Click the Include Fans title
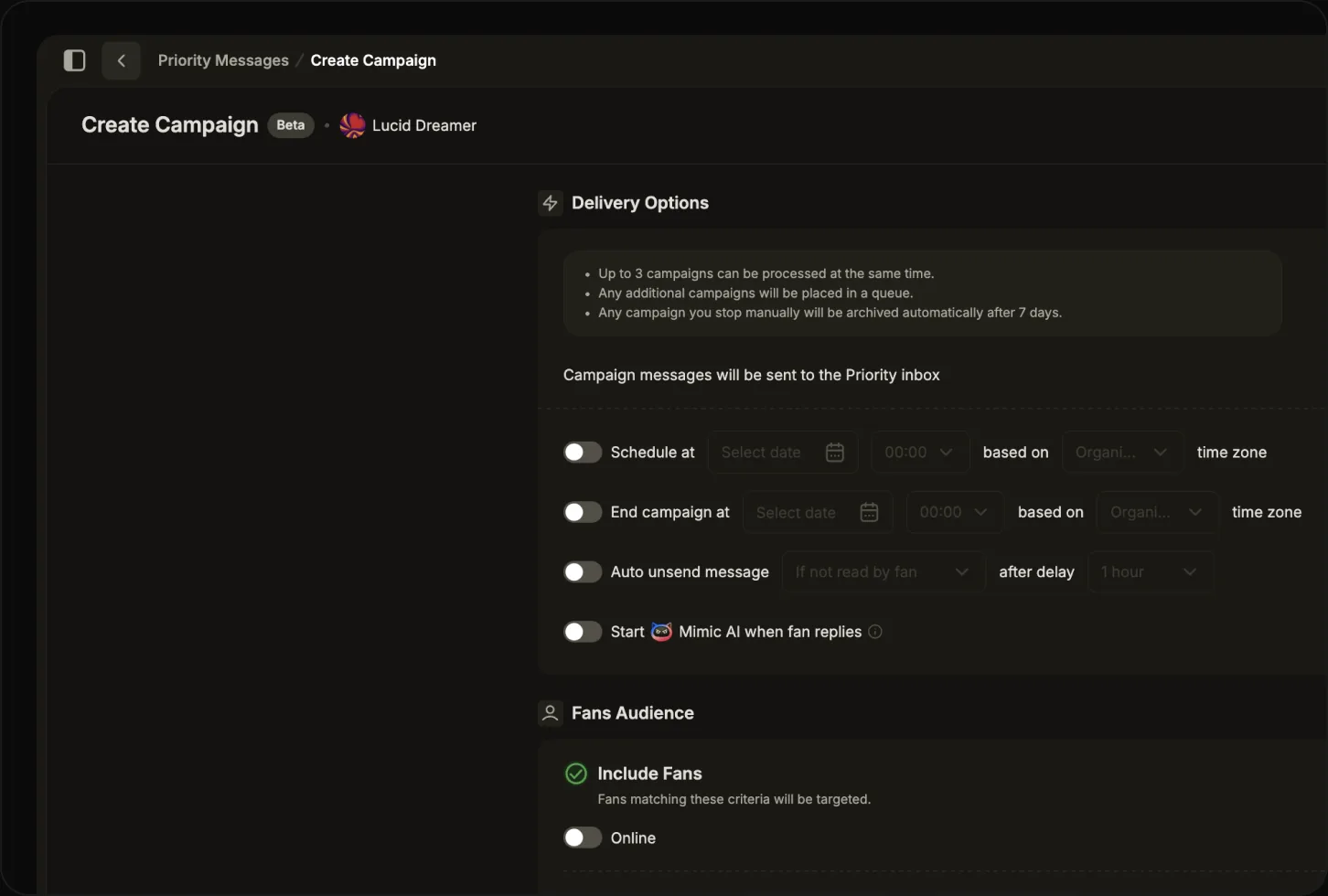Screen dimensions: 1328x896 (x=649, y=773)
